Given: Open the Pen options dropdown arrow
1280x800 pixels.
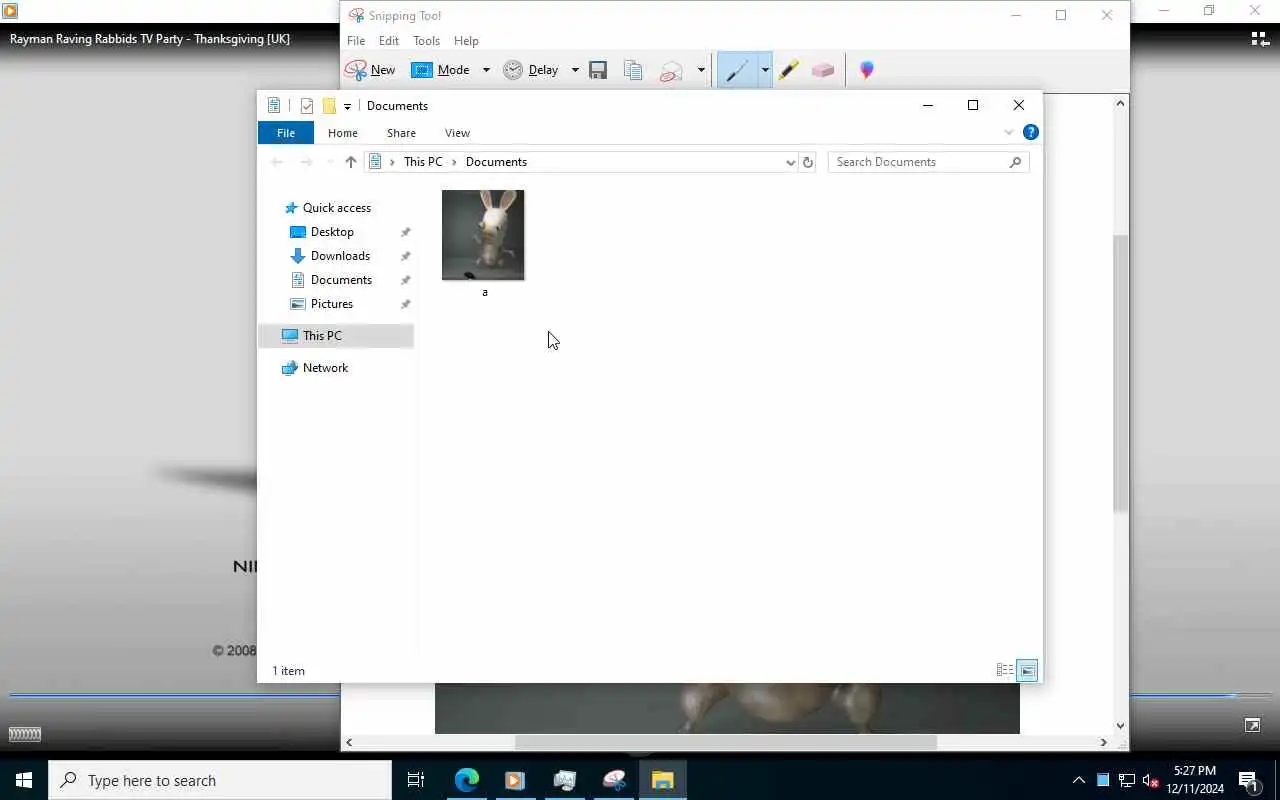Looking at the screenshot, I should pos(765,70).
